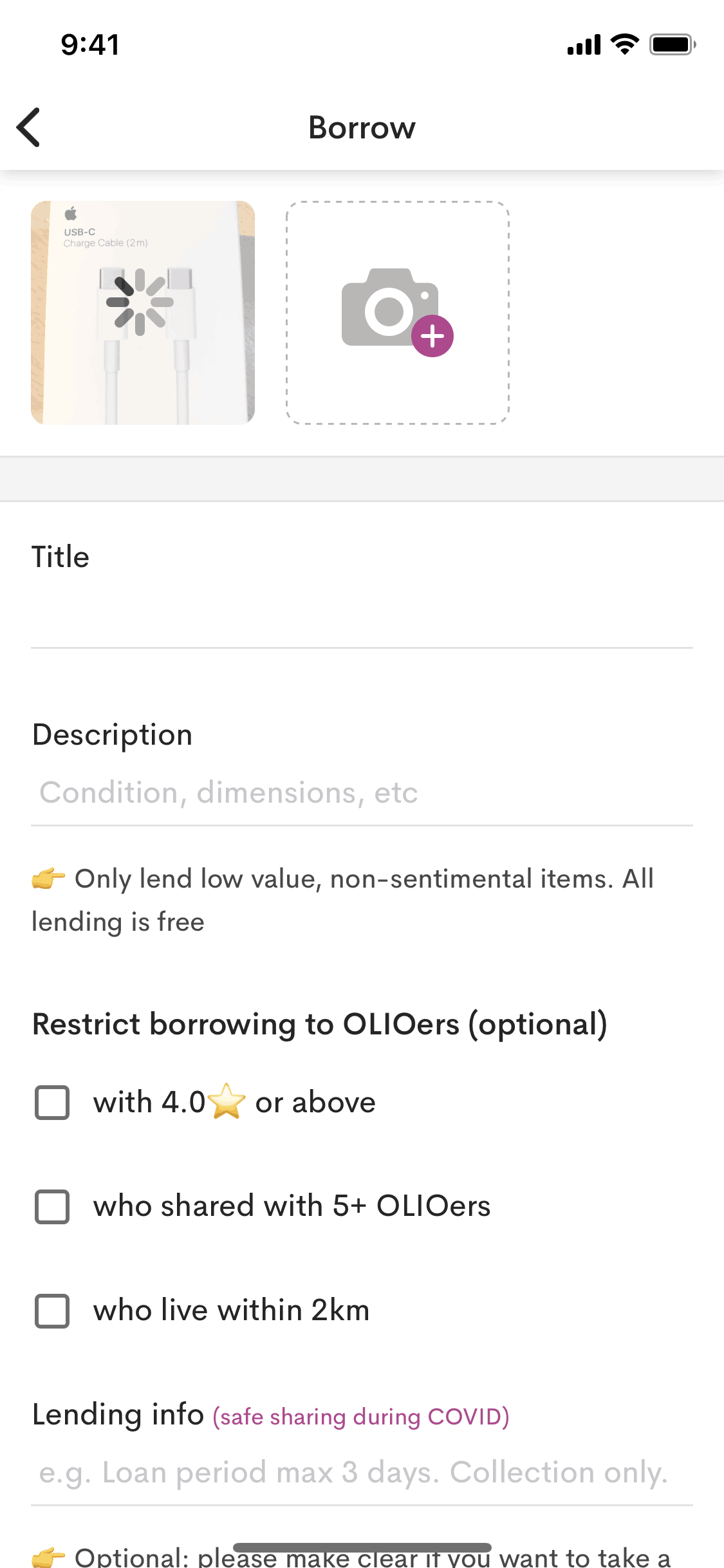Image resolution: width=724 pixels, height=1568 pixels.
Task: Tap the camera add-photo icon
Action: pyautogui.click(x=389, y=308)
